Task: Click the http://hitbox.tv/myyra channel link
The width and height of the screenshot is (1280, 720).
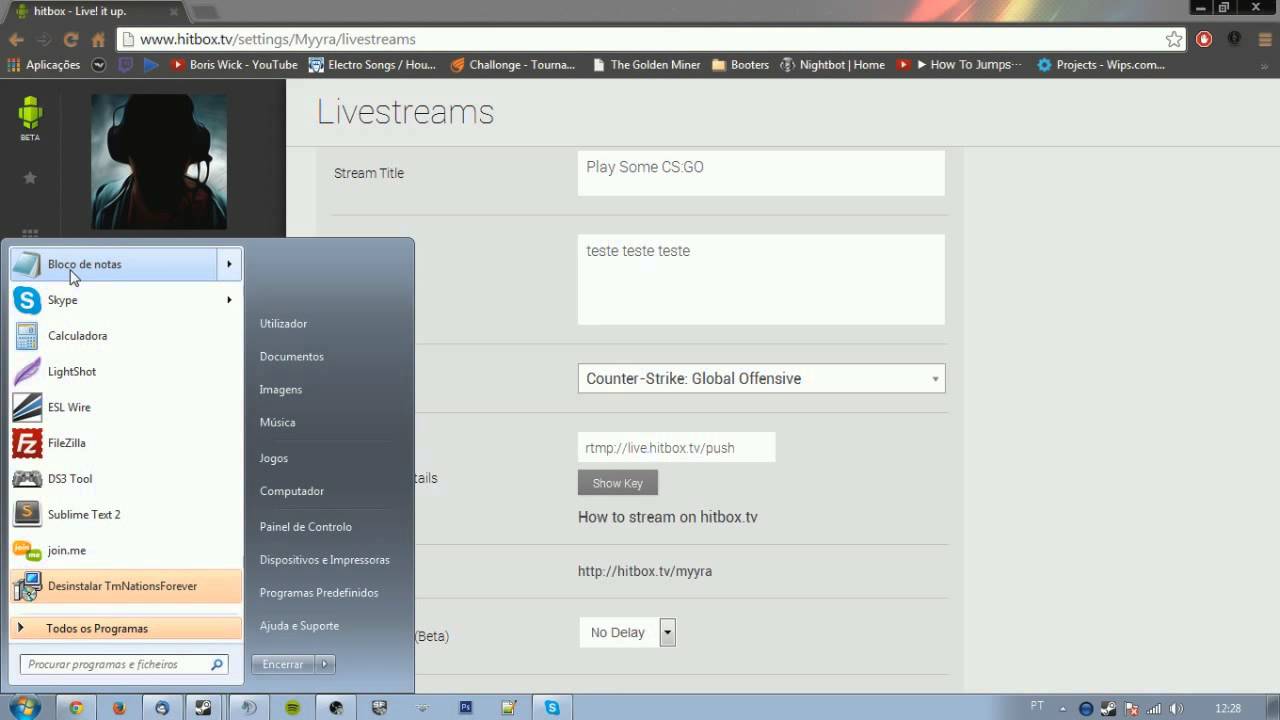Action: pos(645,571)
